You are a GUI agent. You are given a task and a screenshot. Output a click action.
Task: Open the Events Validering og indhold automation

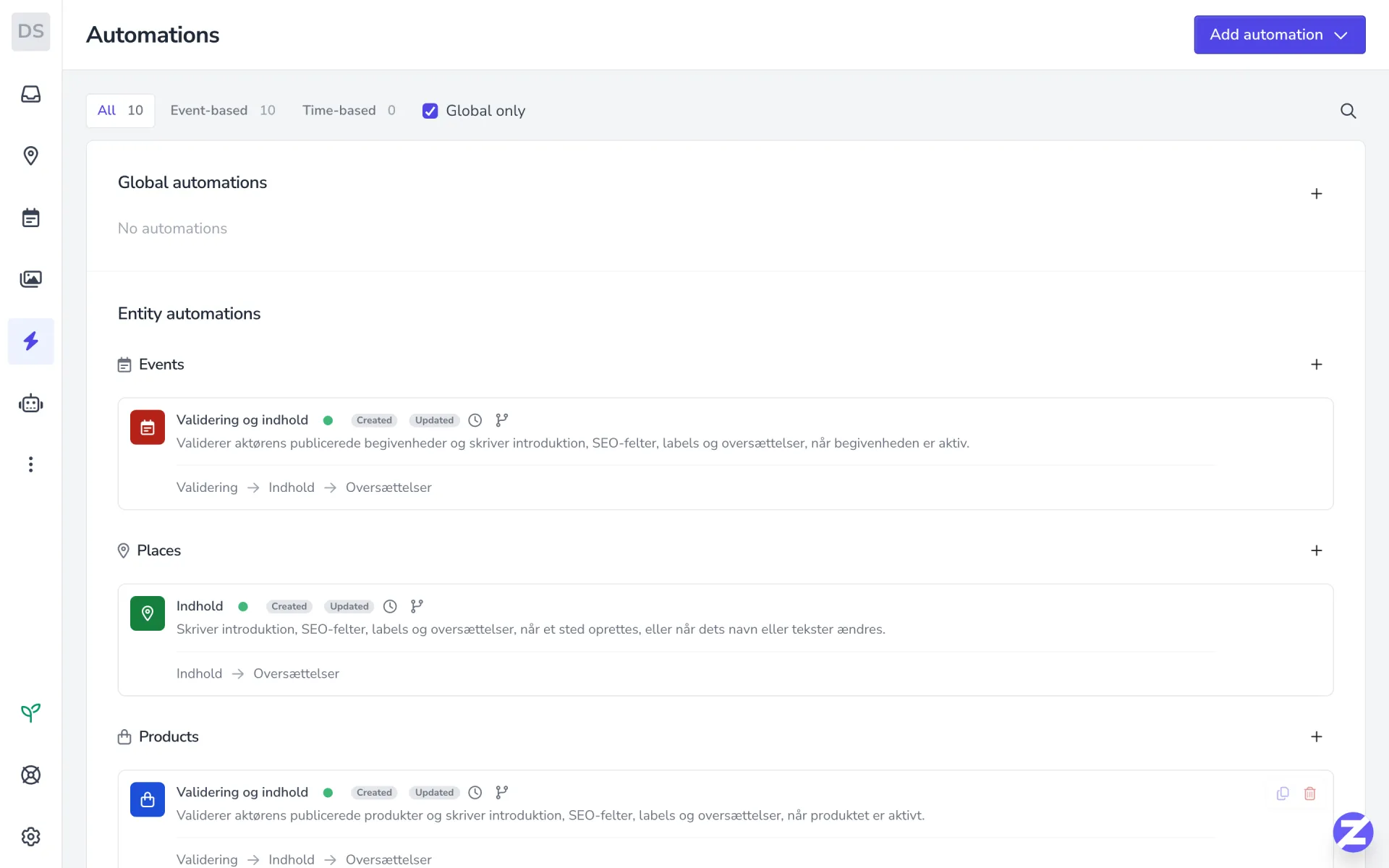(242, 420)
